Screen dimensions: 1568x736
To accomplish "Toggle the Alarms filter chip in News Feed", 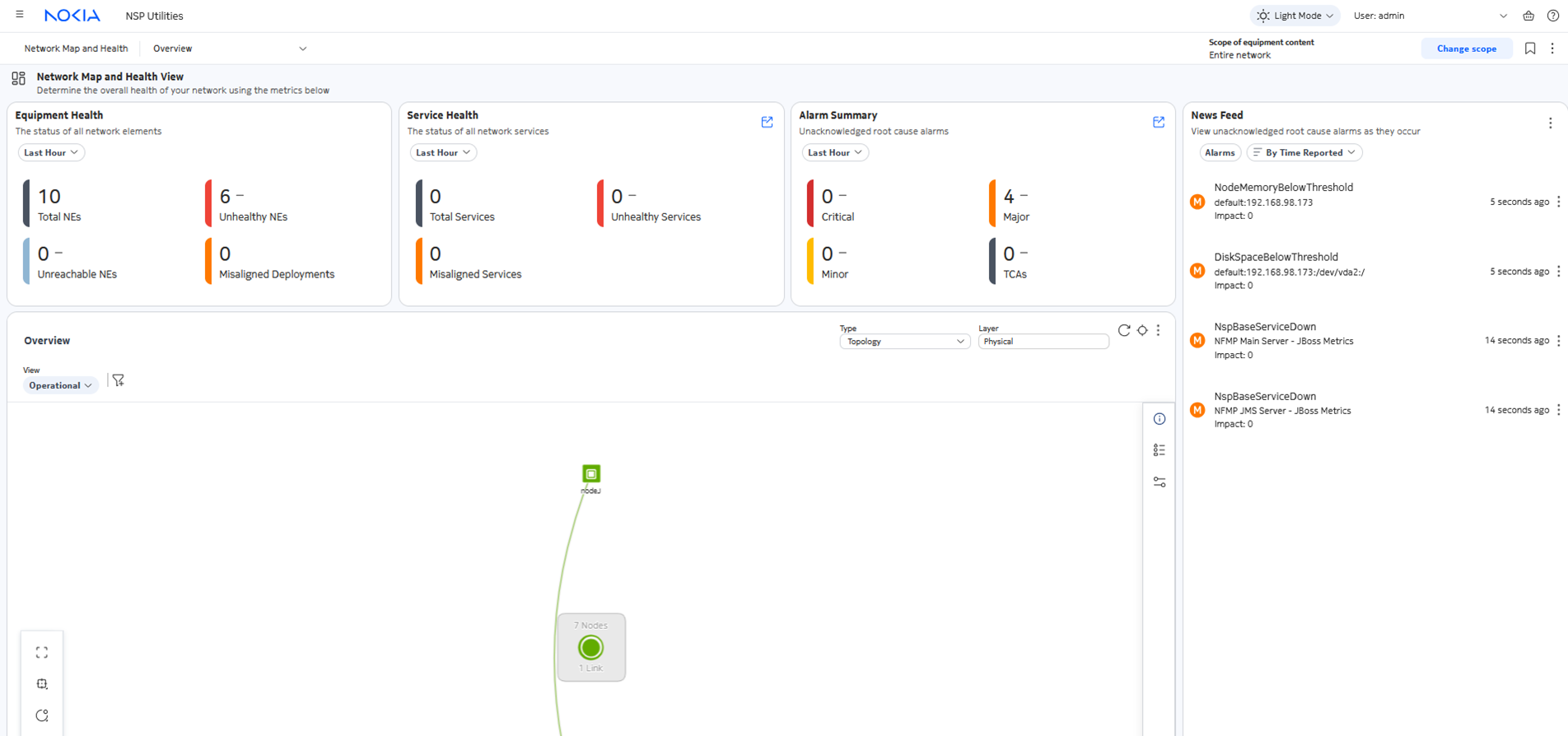I will (x=1220, y=153).
